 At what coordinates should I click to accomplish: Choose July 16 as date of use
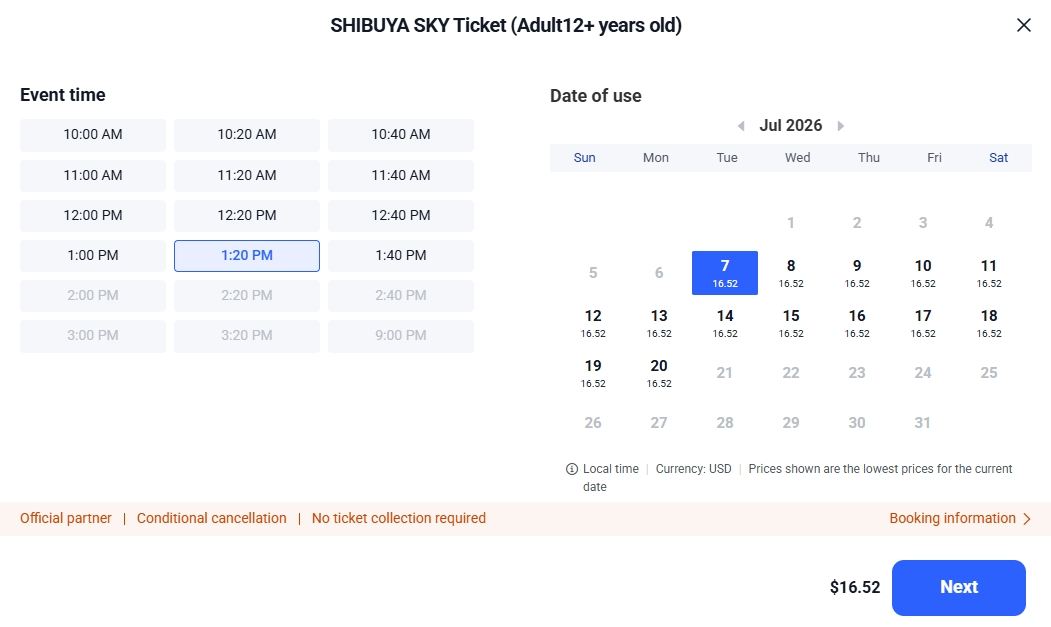(857, 323)
